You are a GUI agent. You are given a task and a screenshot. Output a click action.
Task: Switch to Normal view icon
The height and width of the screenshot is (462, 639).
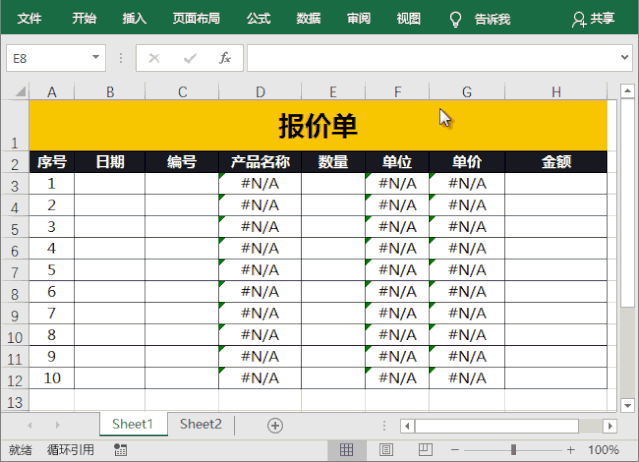click(x=346, y=450)
